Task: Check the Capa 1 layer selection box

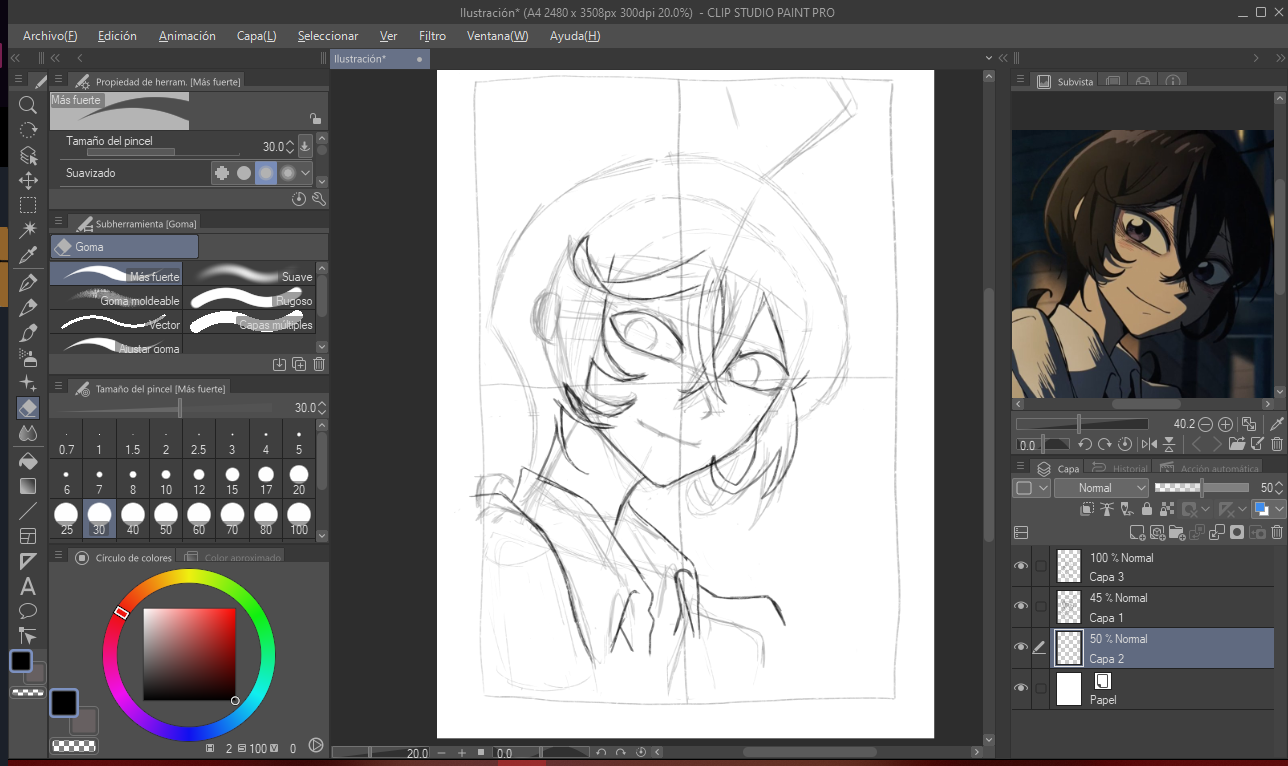Action: click(x=1041, y=606)
